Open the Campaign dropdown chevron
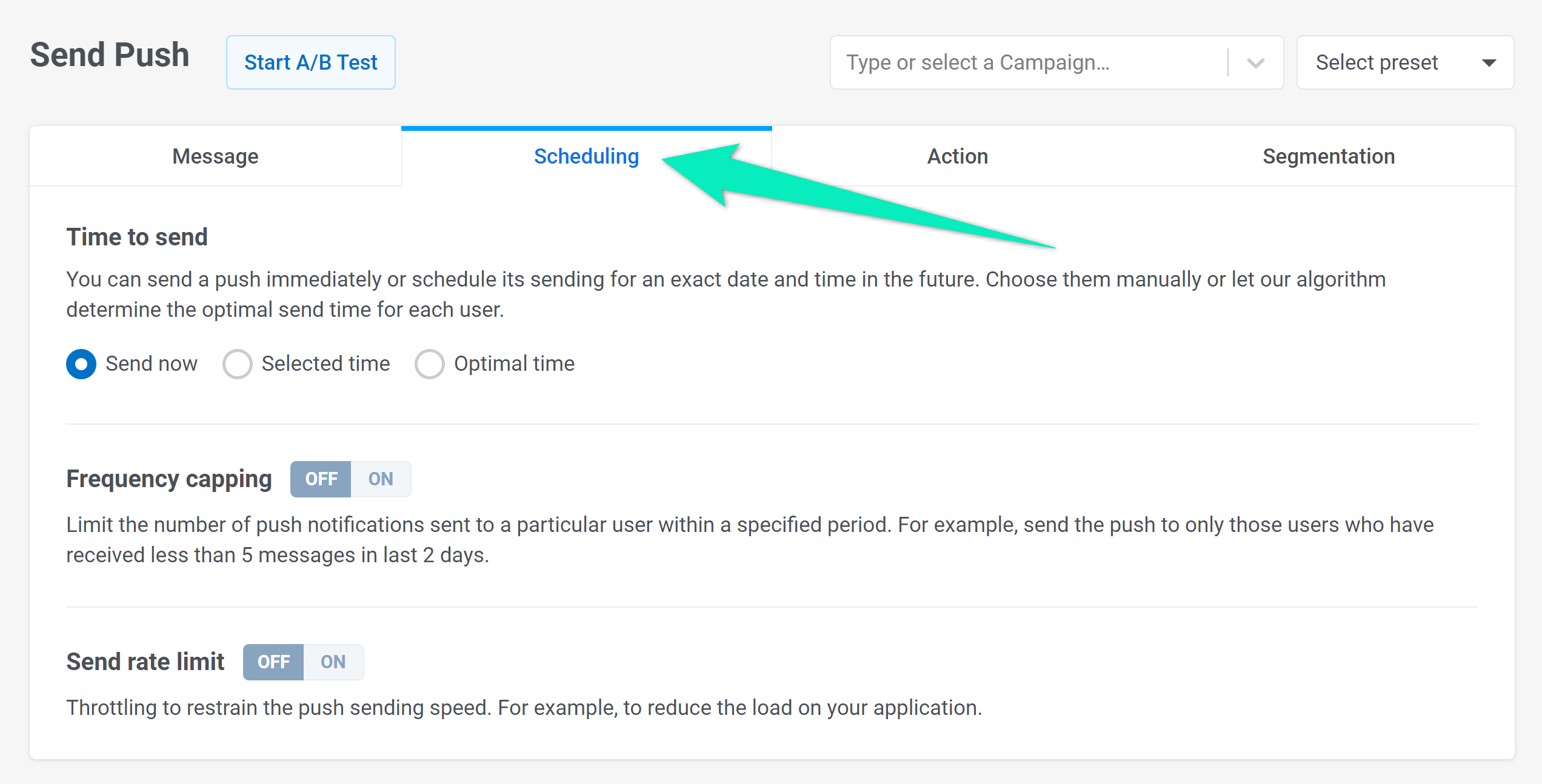 [1255, 62]
